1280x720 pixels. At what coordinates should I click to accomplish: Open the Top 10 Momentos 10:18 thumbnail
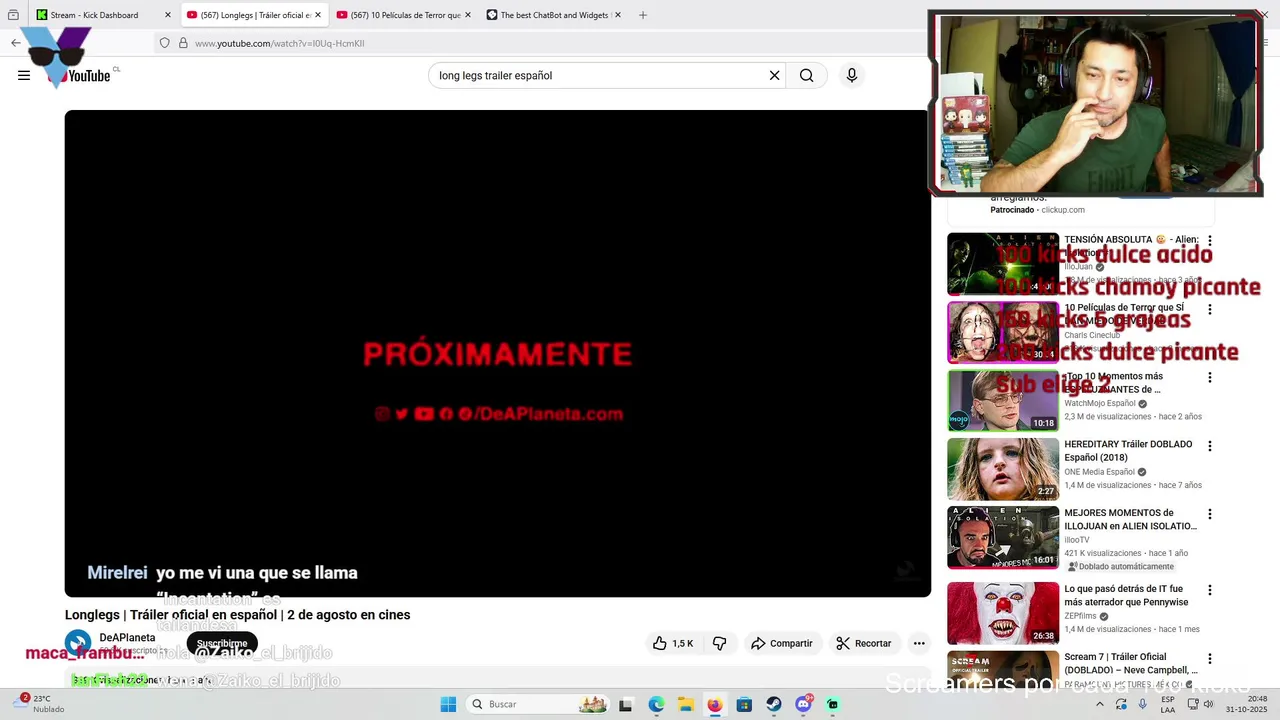click(x=1003, y=400)
